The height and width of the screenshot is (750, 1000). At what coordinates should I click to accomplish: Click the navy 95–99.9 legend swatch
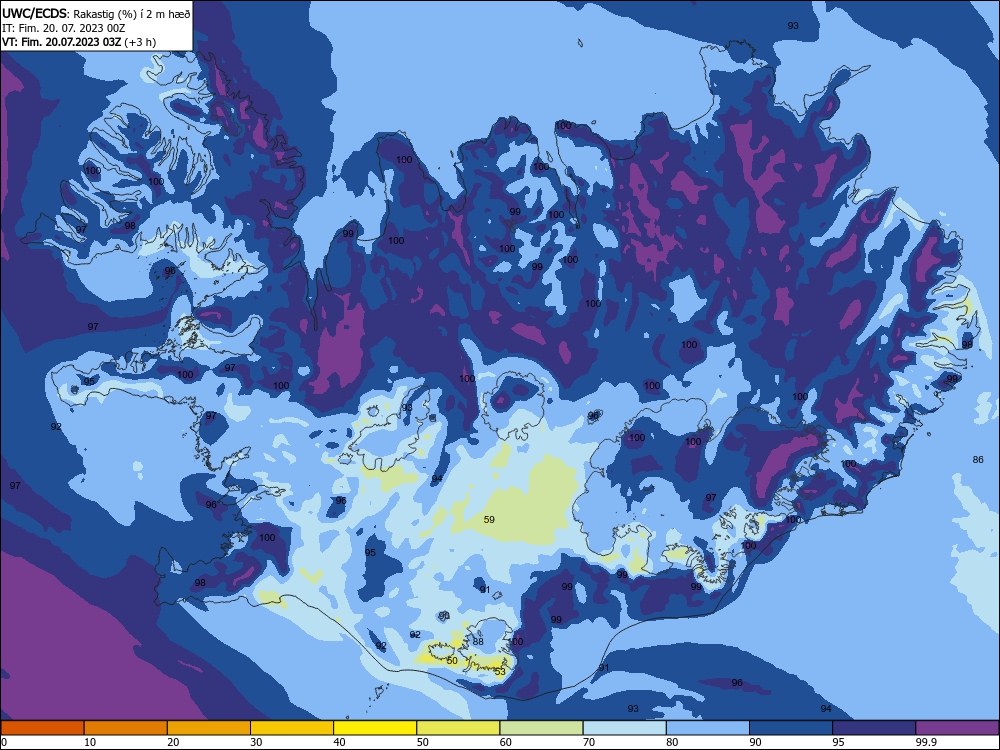874,728
